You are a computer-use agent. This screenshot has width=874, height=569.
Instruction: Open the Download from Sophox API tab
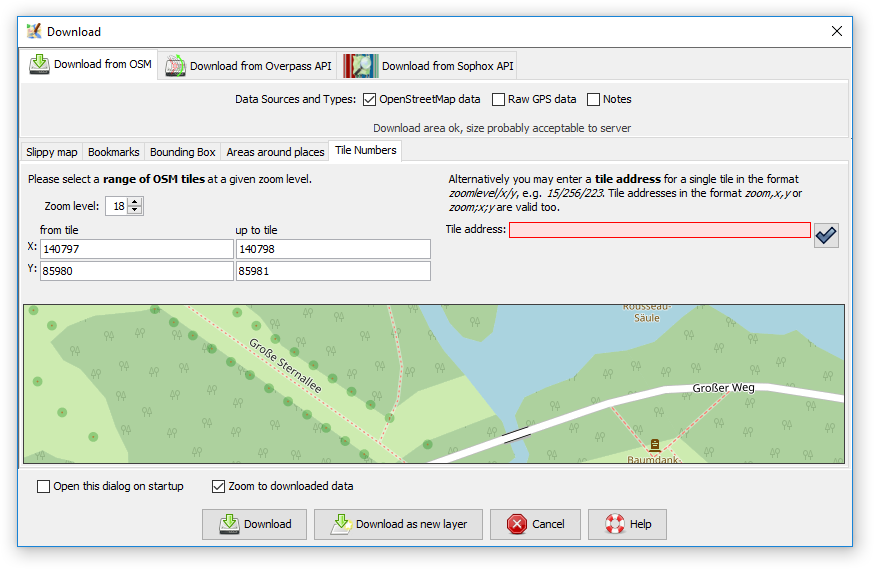[430, 66]
